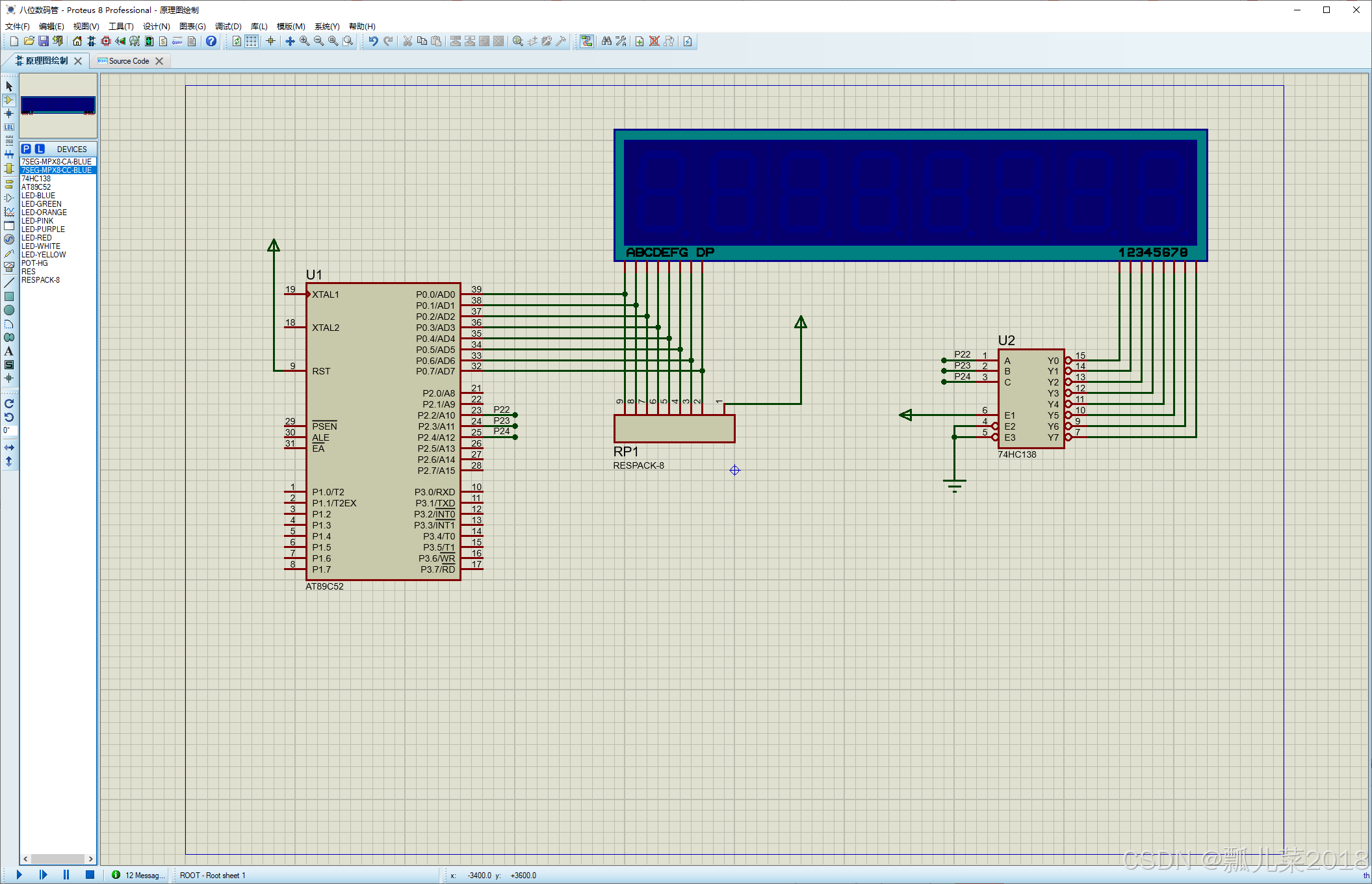
Task: Toggle the grid display button
Action: (251, 41)
